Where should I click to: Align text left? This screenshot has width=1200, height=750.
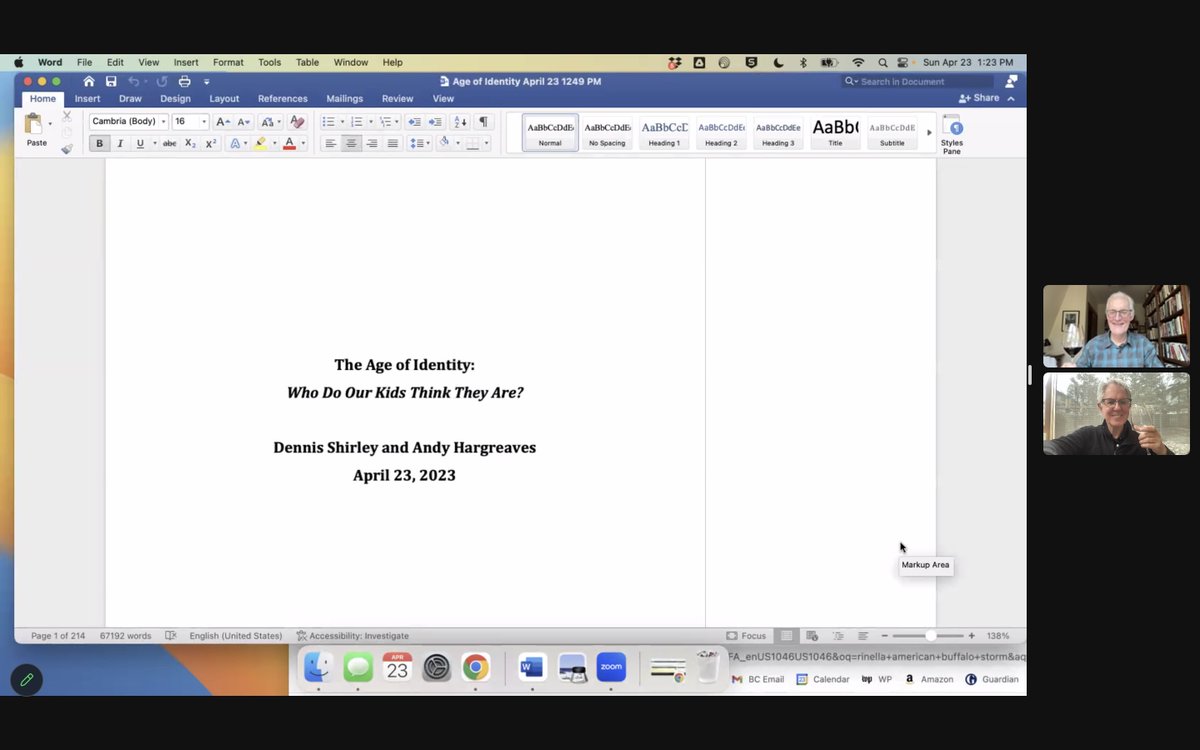tap(330, 143)
